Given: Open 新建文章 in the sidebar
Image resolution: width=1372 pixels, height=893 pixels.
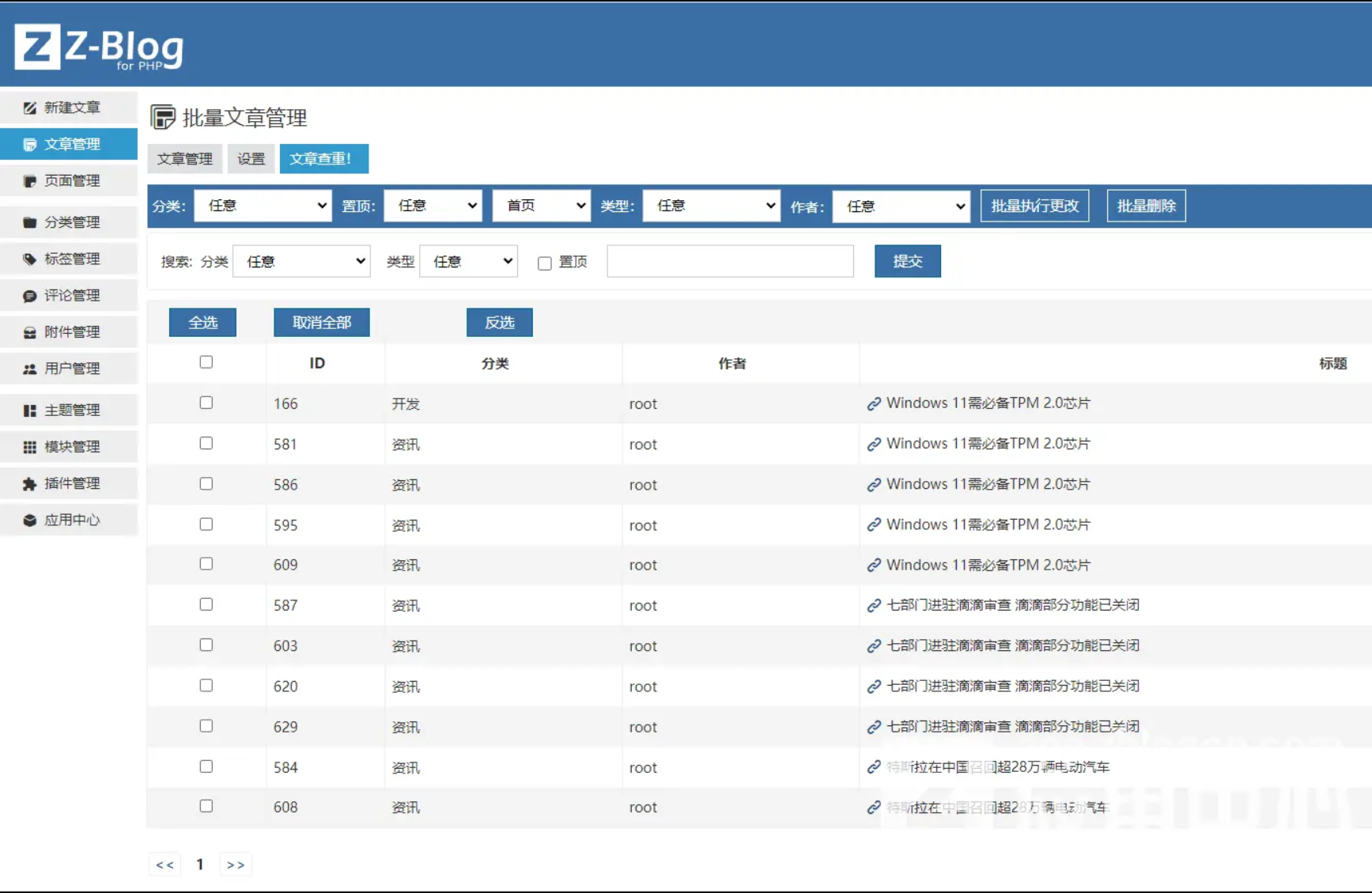Looking at the screenshot, I should [69, 108].
